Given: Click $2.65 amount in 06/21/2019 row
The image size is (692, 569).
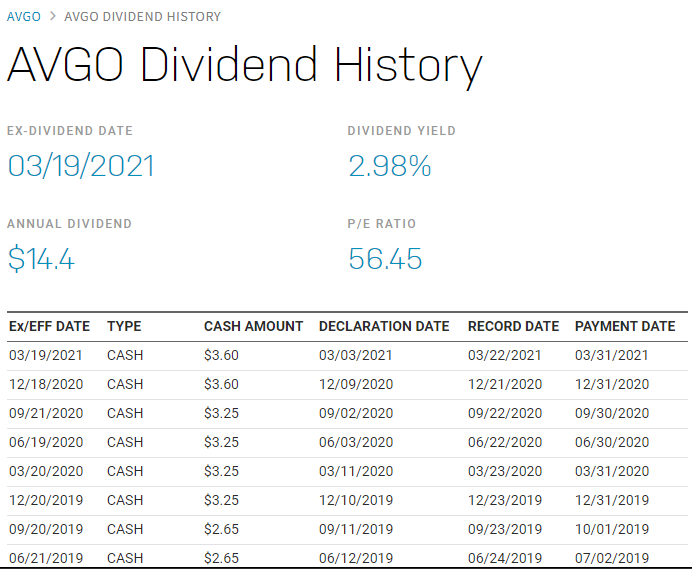Looking at the screenshot, I should pos(221,558).
